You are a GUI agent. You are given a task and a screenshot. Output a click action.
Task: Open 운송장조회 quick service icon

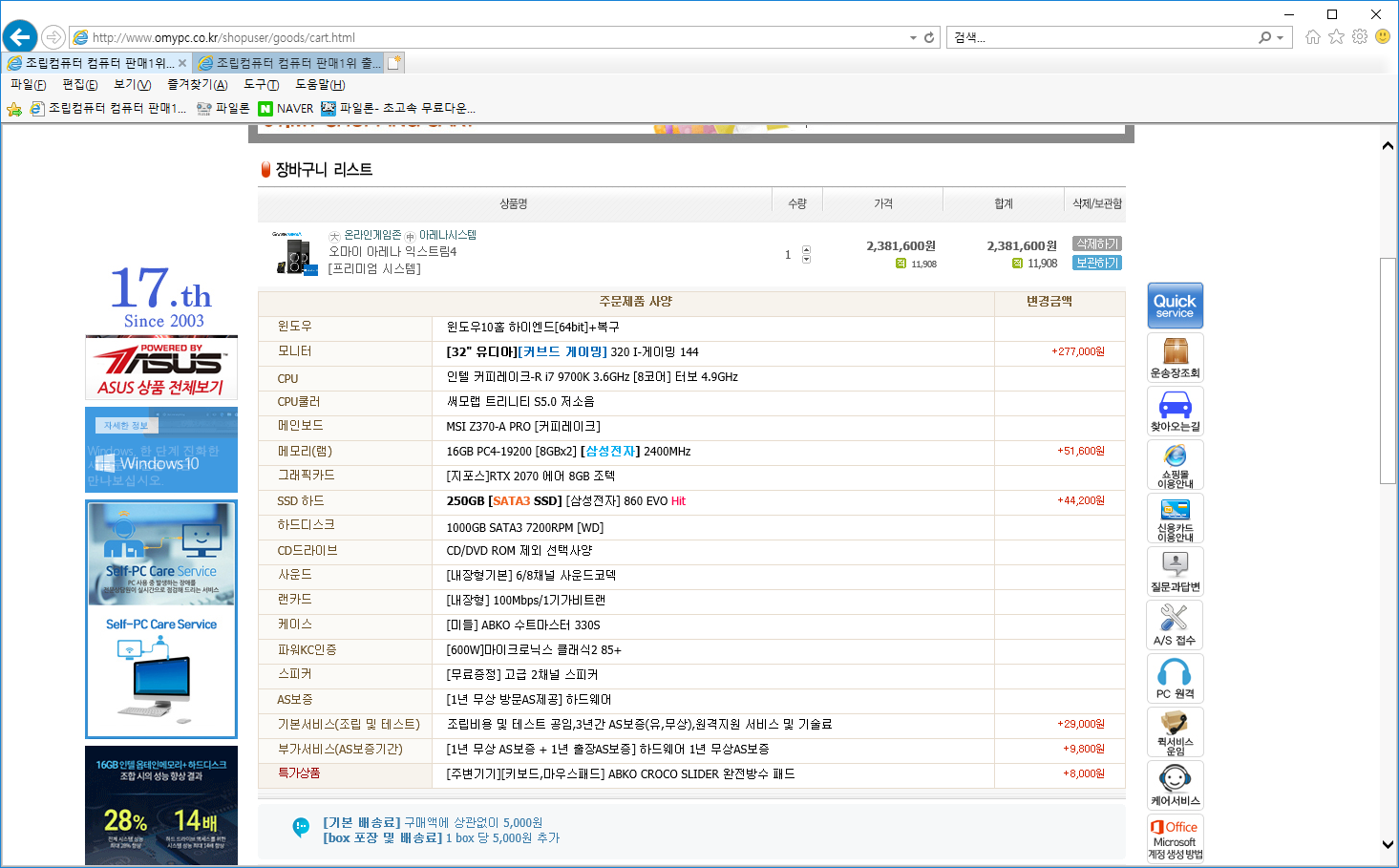pos(1176,358)
